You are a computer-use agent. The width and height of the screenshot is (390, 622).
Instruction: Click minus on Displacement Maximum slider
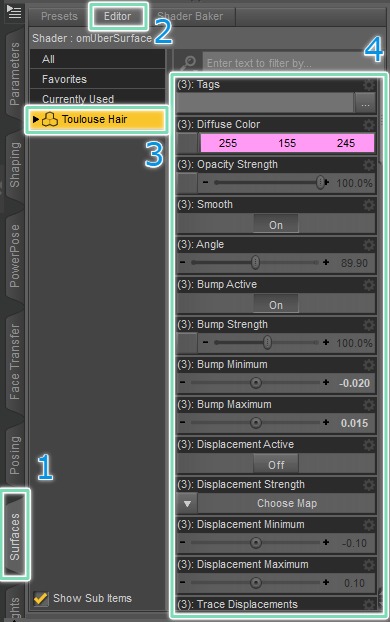tap(183, 582)
